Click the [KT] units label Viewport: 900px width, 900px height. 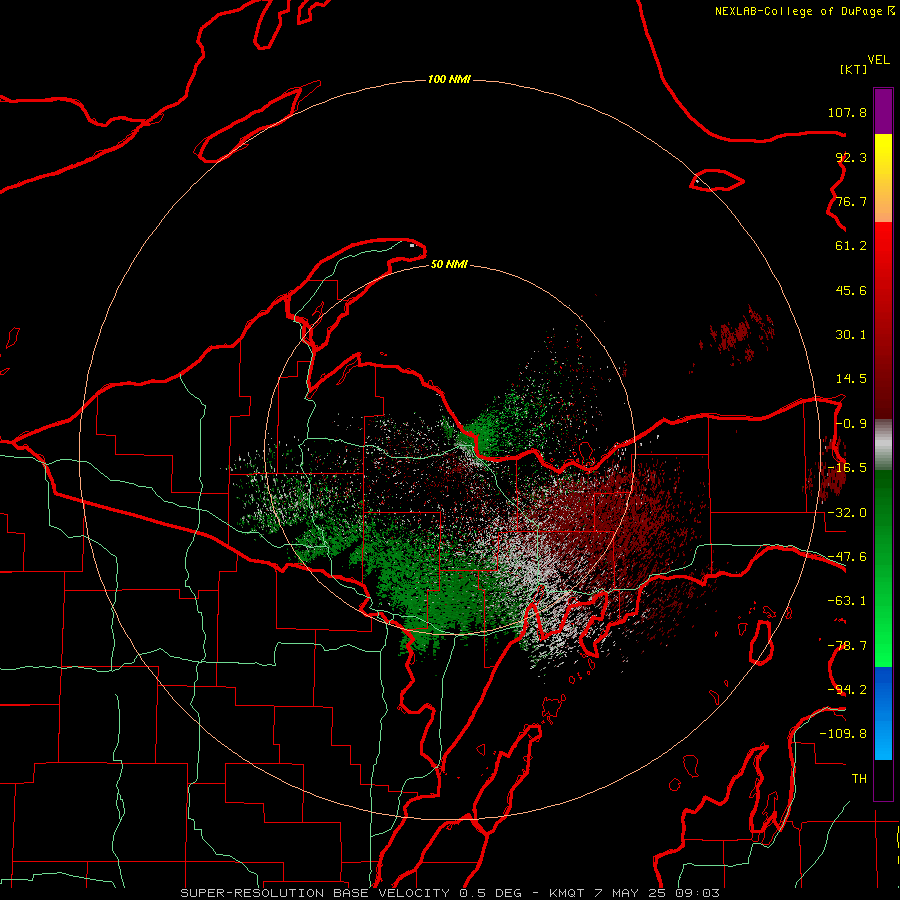coord(853,69)
